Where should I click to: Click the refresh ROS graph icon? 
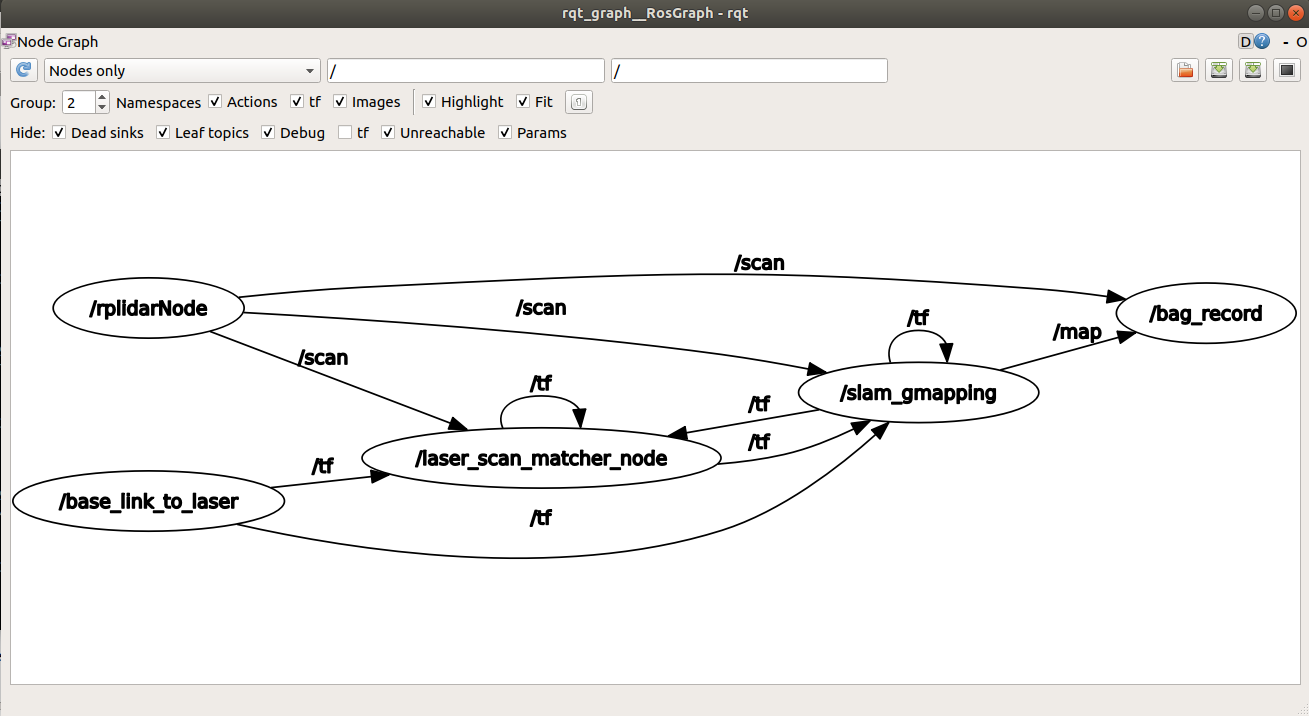[23, 70]
